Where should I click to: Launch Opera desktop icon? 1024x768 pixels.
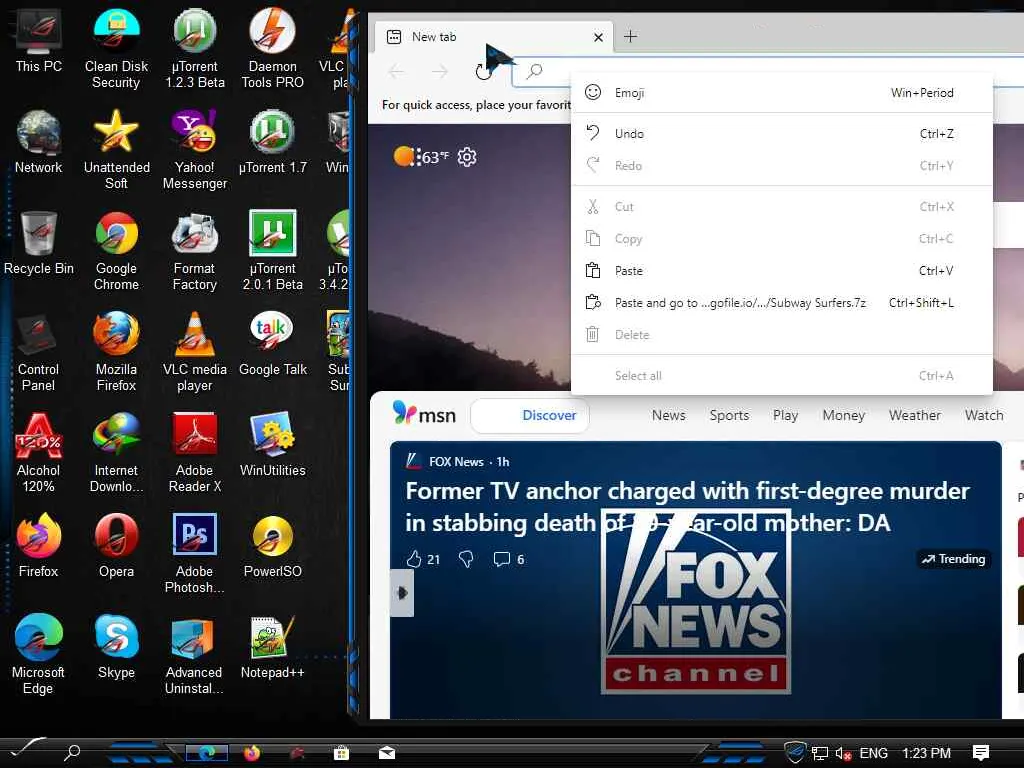coord(116,546)
